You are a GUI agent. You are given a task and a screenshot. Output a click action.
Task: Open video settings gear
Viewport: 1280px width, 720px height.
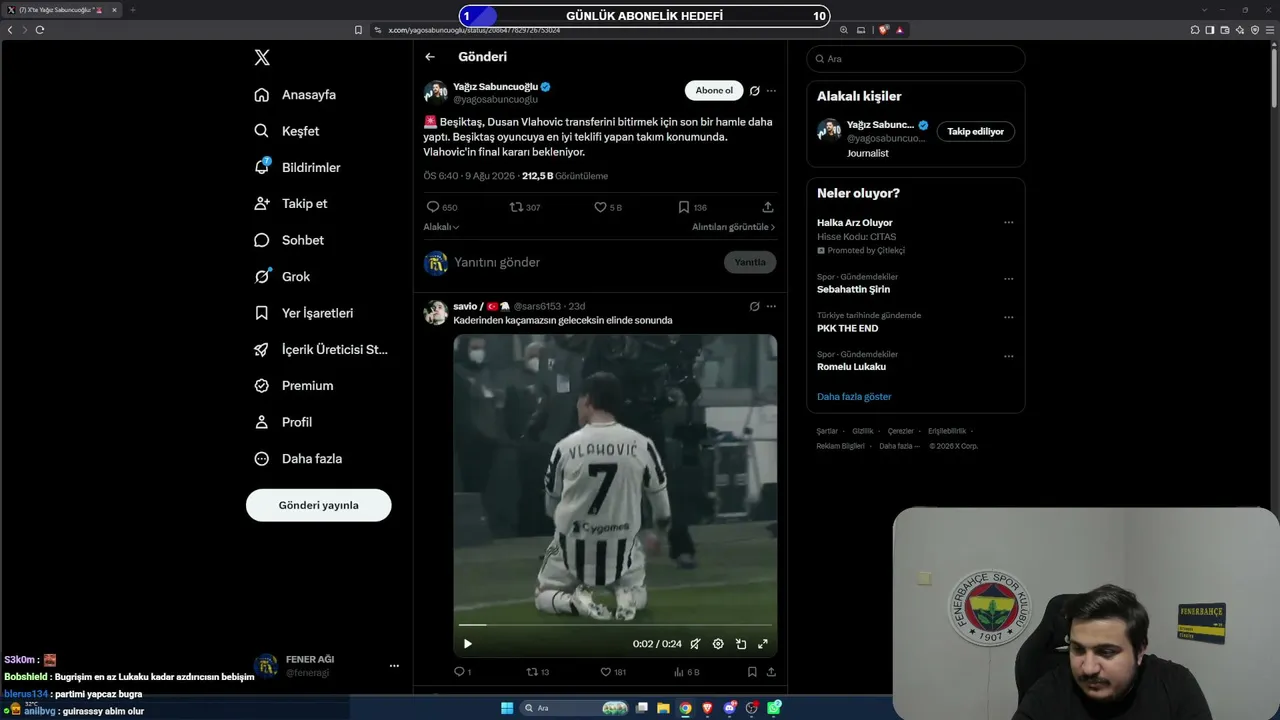[x=718, y=644]
